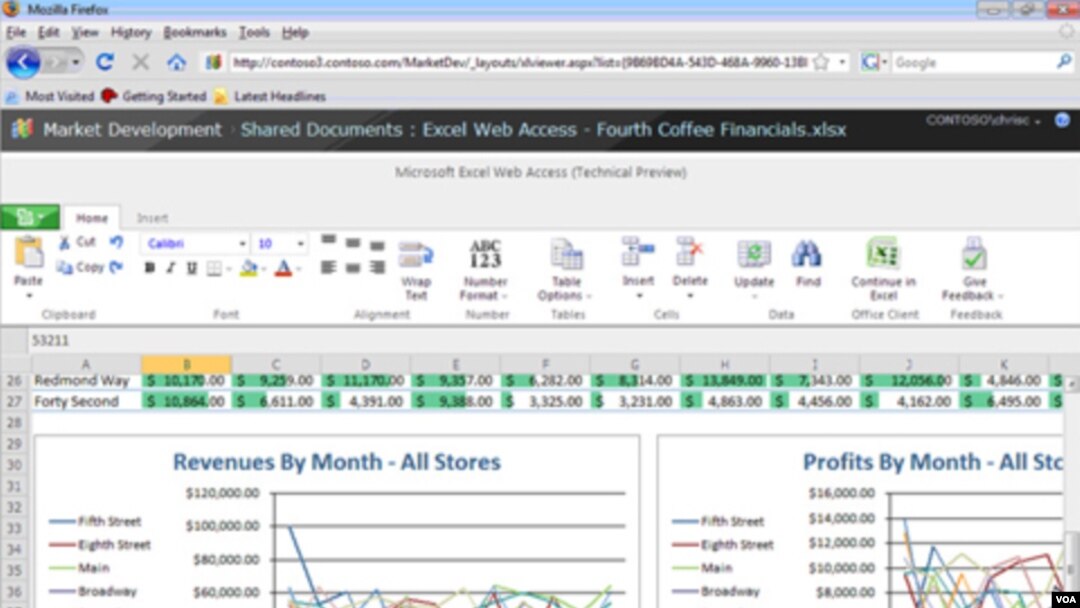The width and height of the screenshot is (1080, 608).
Task: Toggle Italic formatting
Action: coord(171,269)
